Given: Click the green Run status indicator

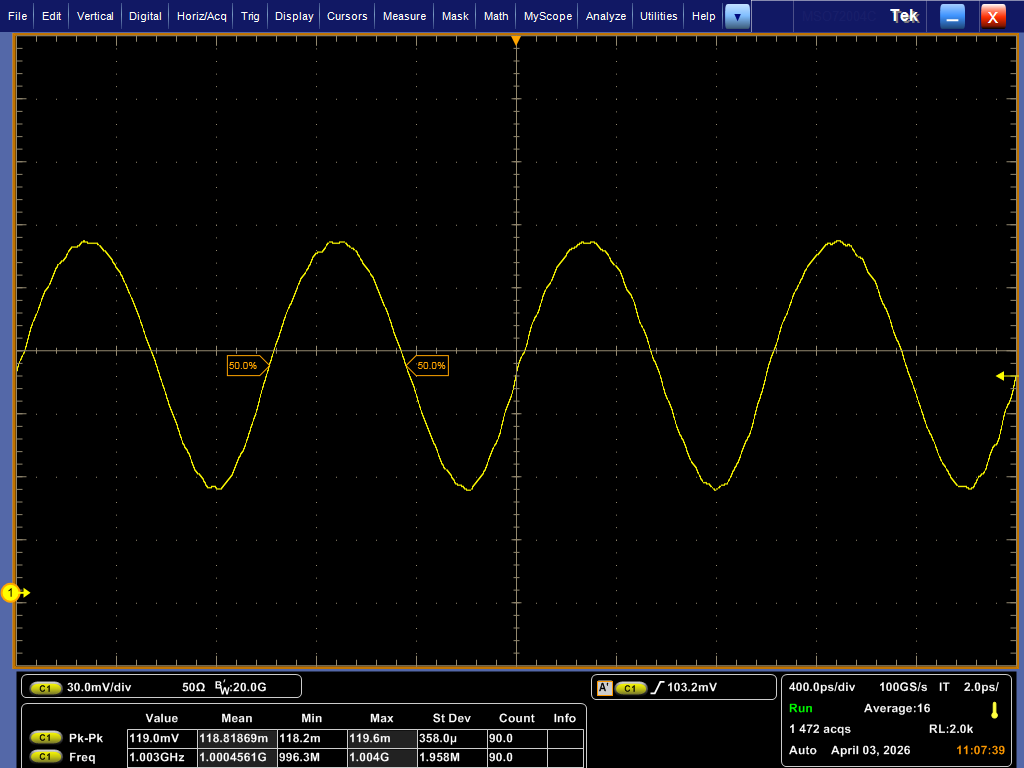Looking at the screenshot, I should pyautogui.click(x=801, y=709).
